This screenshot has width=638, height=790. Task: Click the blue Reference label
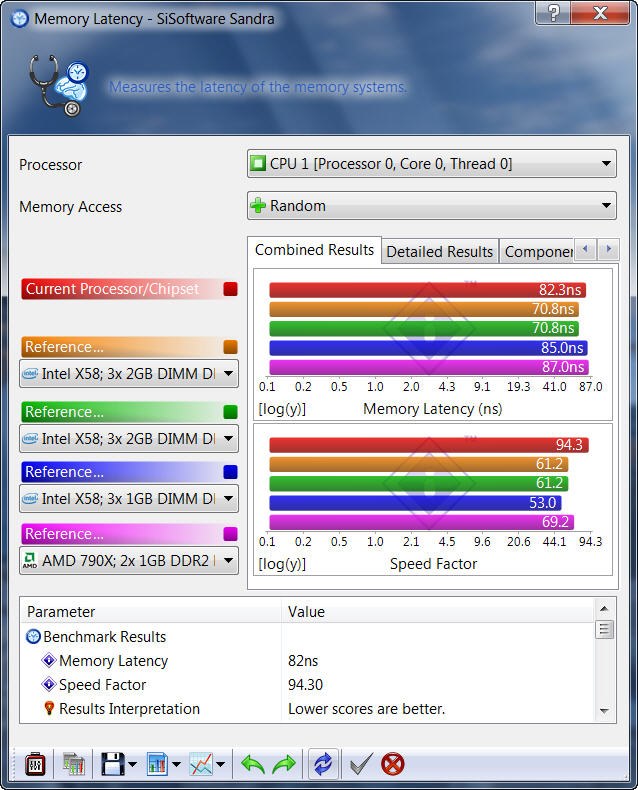click(65, 472)
